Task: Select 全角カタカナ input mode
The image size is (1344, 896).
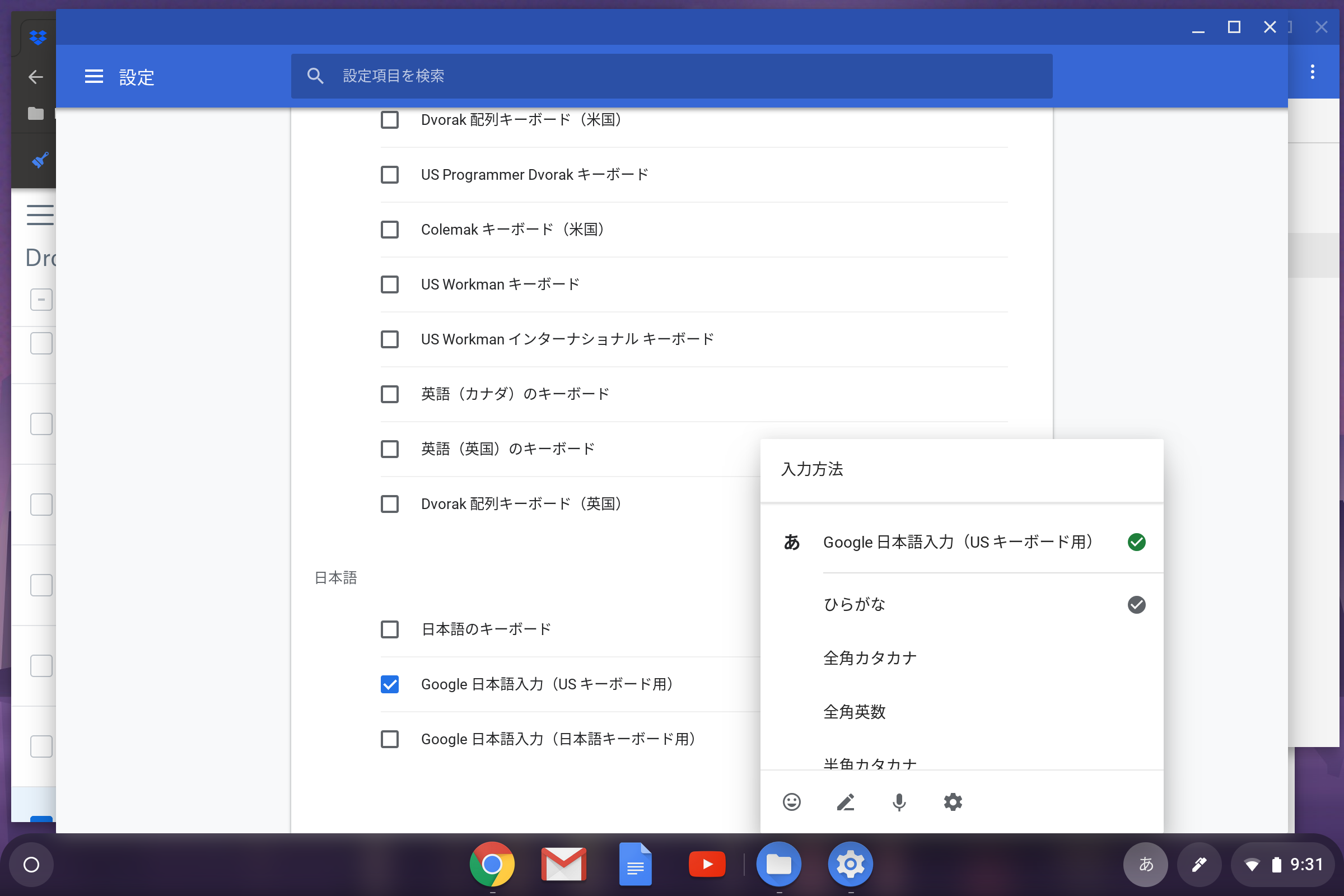Action: pos(869,659)
